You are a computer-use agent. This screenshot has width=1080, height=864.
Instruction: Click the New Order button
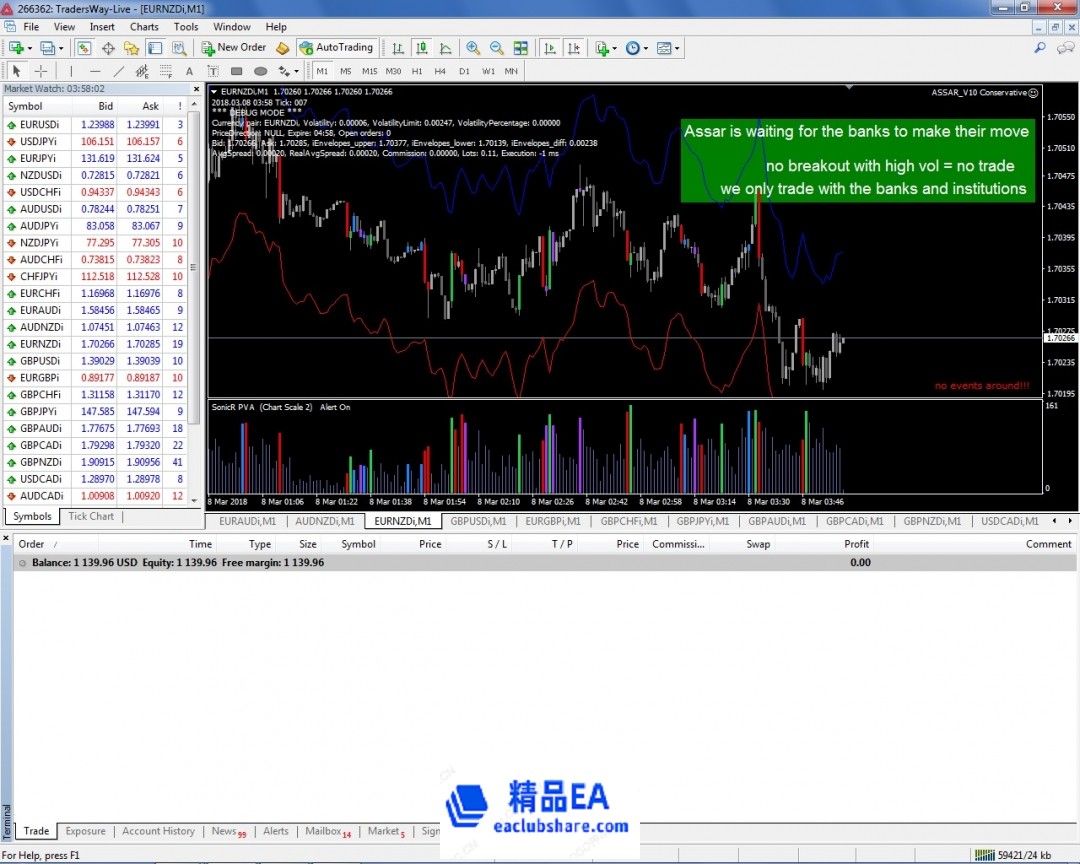(233, 48)
